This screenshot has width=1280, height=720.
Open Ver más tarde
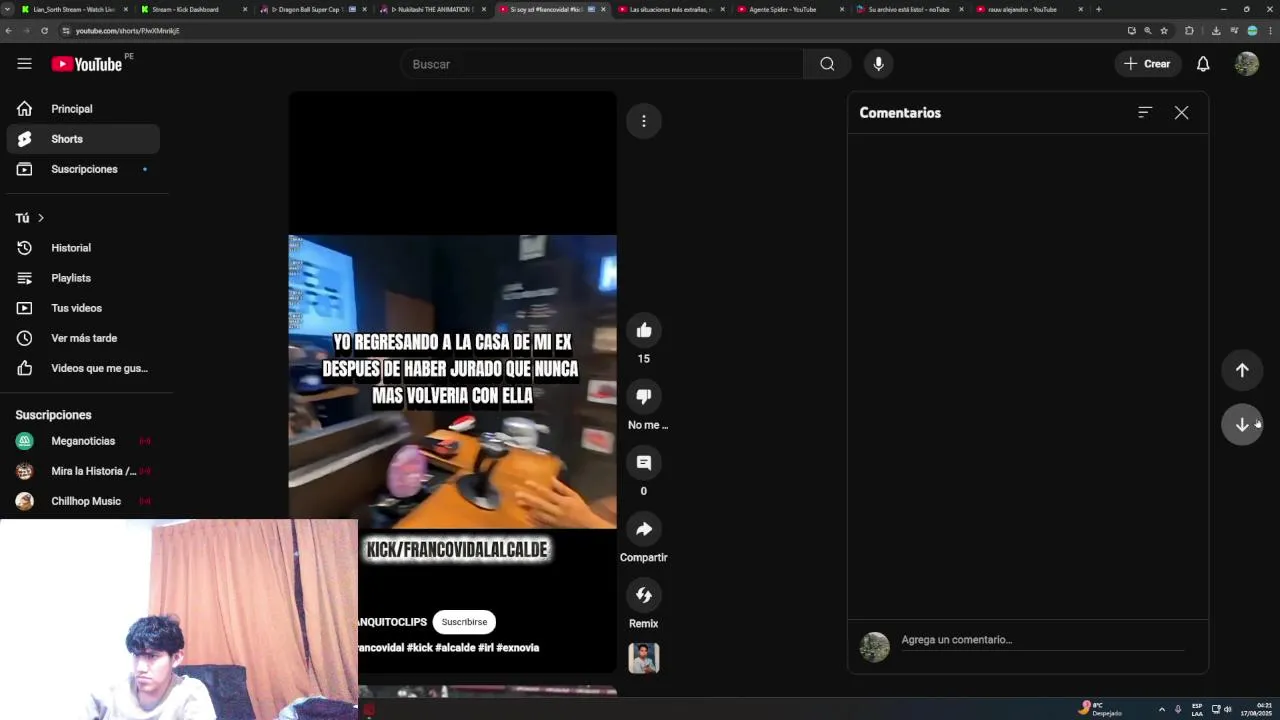[x=83, y=338]
